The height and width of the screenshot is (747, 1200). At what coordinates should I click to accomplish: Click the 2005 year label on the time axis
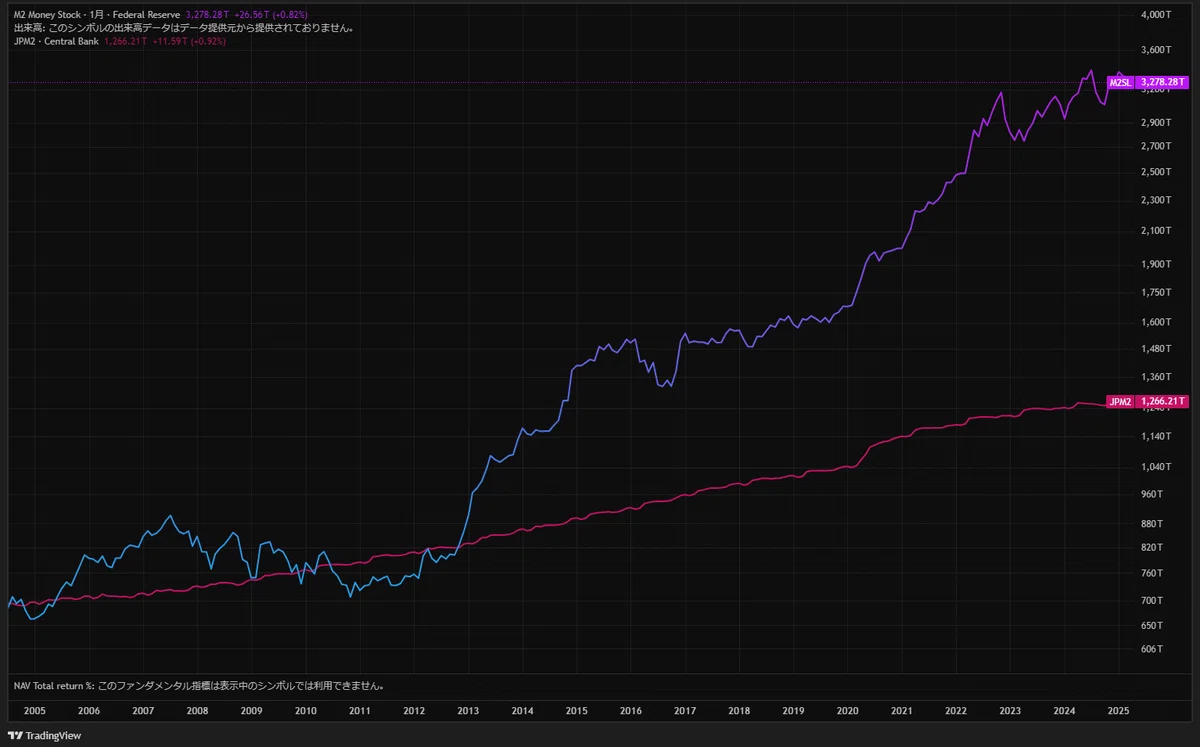[35, 710]
